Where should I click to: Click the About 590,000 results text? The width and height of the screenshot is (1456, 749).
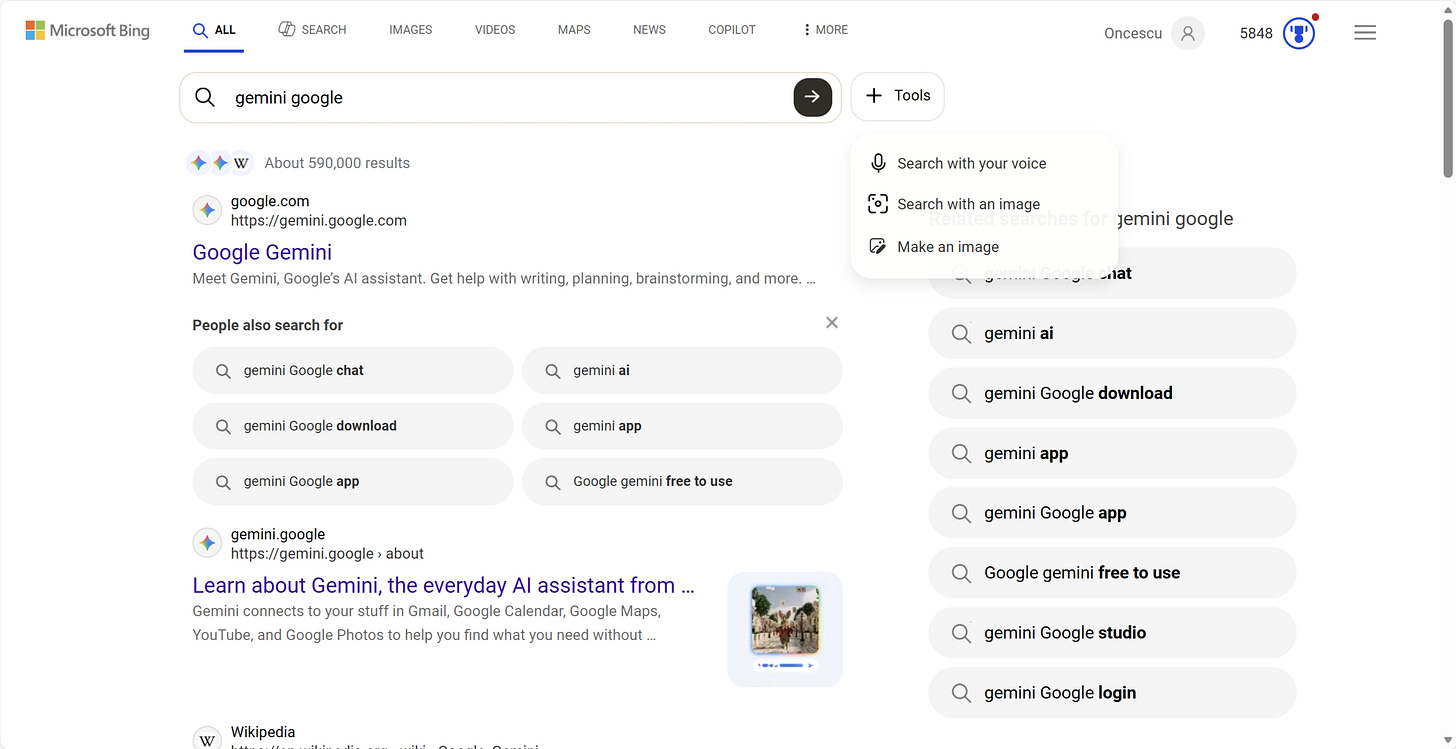click(337, 163)
